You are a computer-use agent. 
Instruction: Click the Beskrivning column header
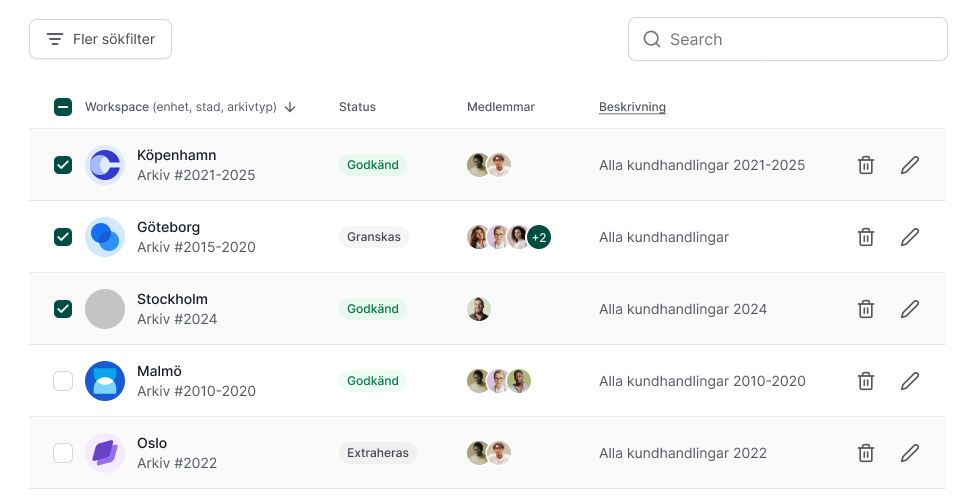coord(632,107)
